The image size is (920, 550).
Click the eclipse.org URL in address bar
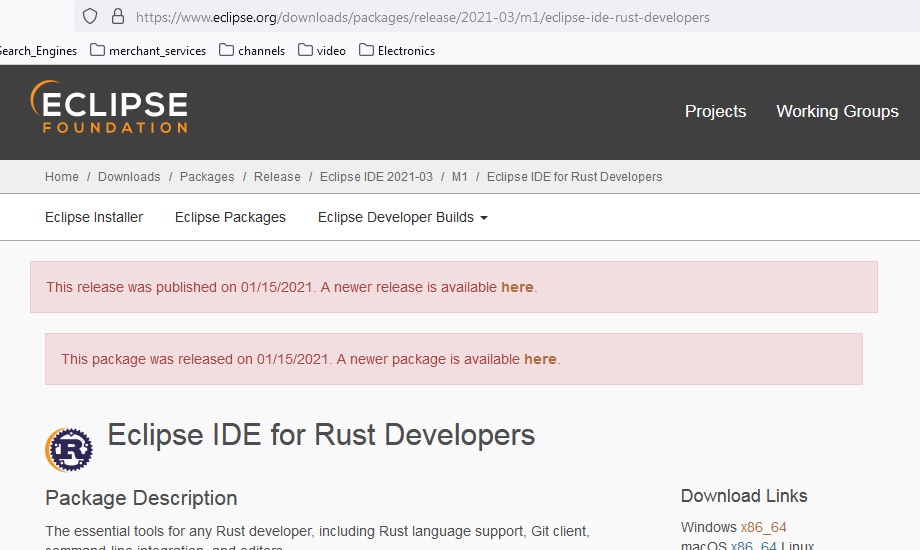[x=422, y=18]
